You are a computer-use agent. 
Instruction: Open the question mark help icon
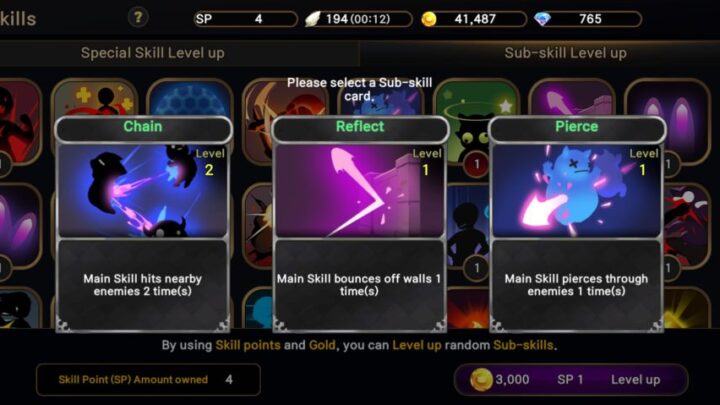point(138,18)
